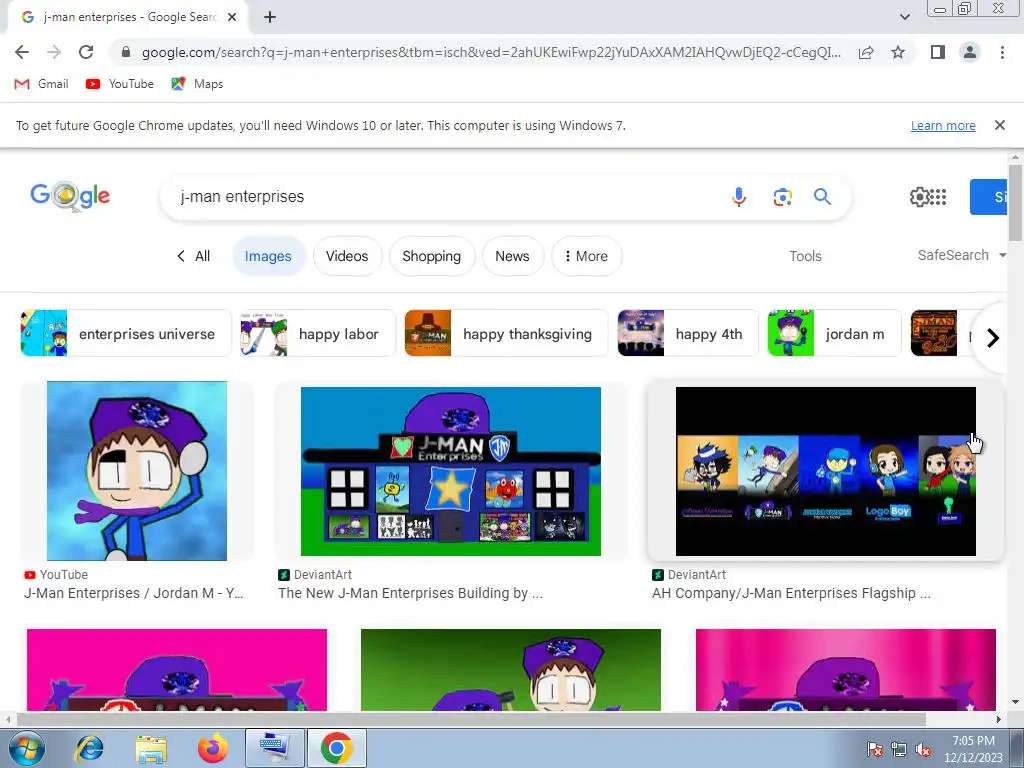Switch to the All results tab
Image resolution: width=1024 pixels, height=768 pixels.
[193, 256]
